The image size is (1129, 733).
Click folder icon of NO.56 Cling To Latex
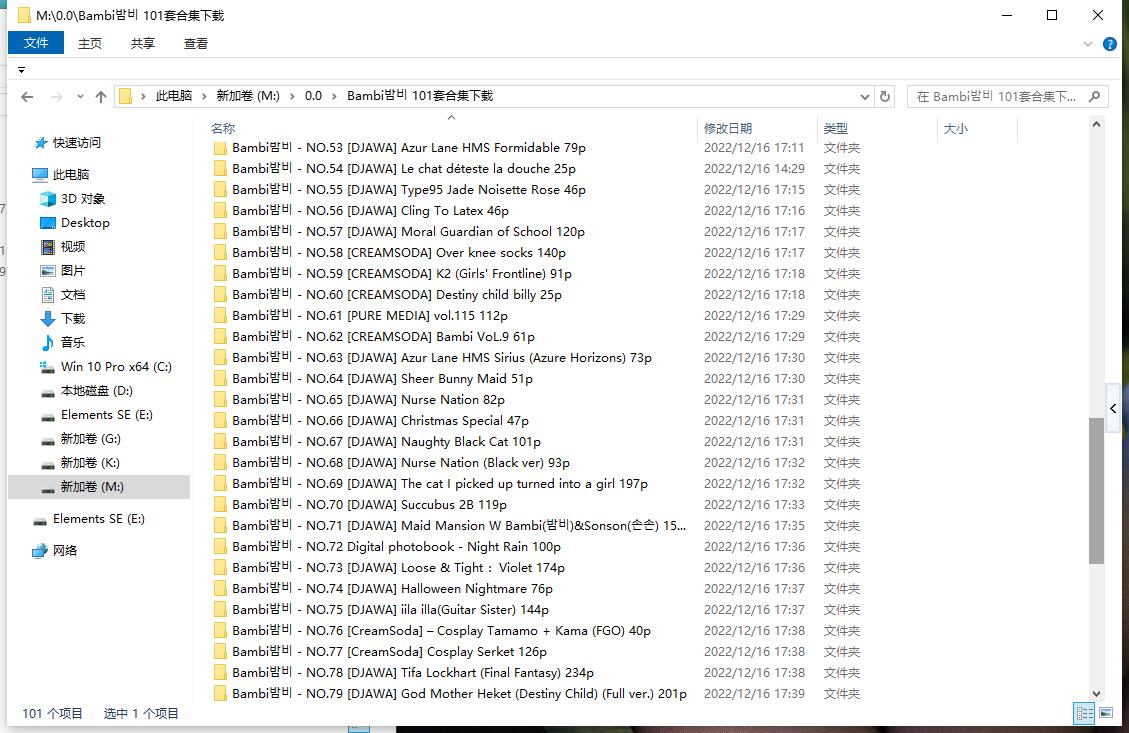click(x=220, y=211)
